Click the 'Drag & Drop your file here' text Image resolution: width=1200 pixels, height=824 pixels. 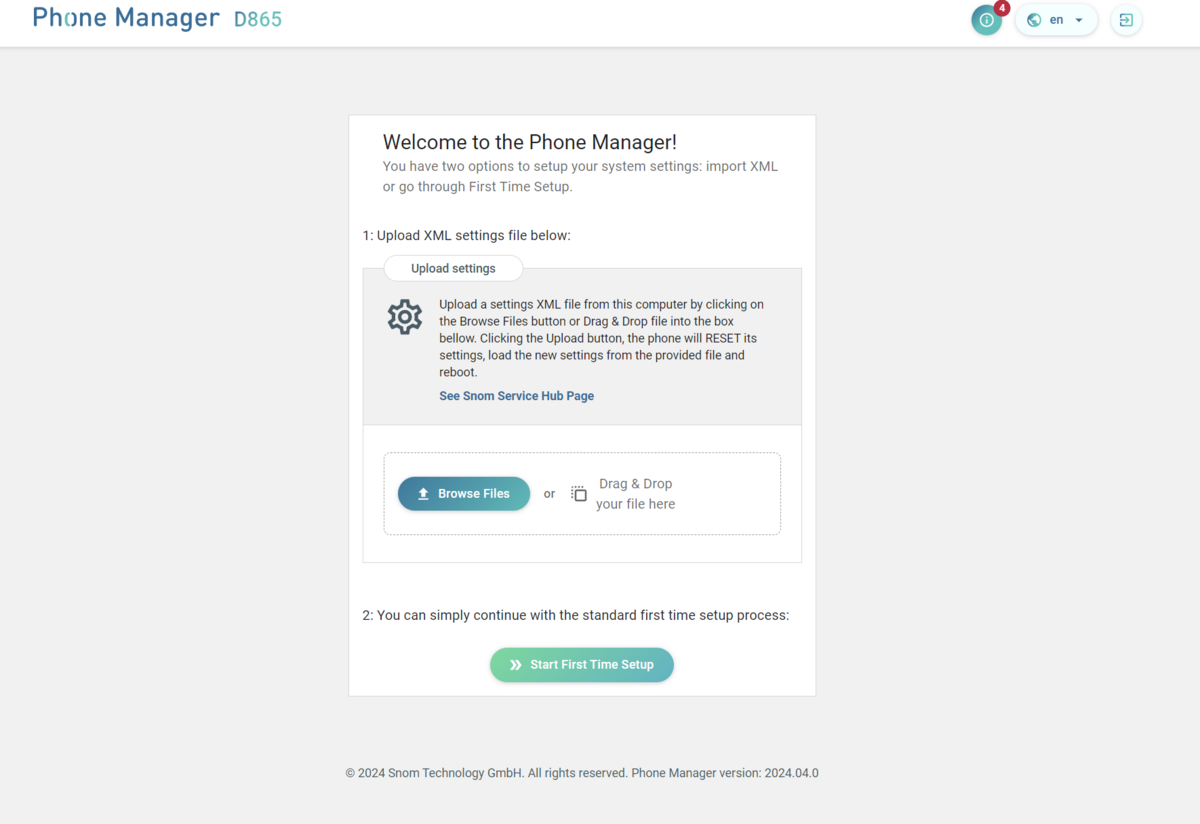tap(635, 494)
